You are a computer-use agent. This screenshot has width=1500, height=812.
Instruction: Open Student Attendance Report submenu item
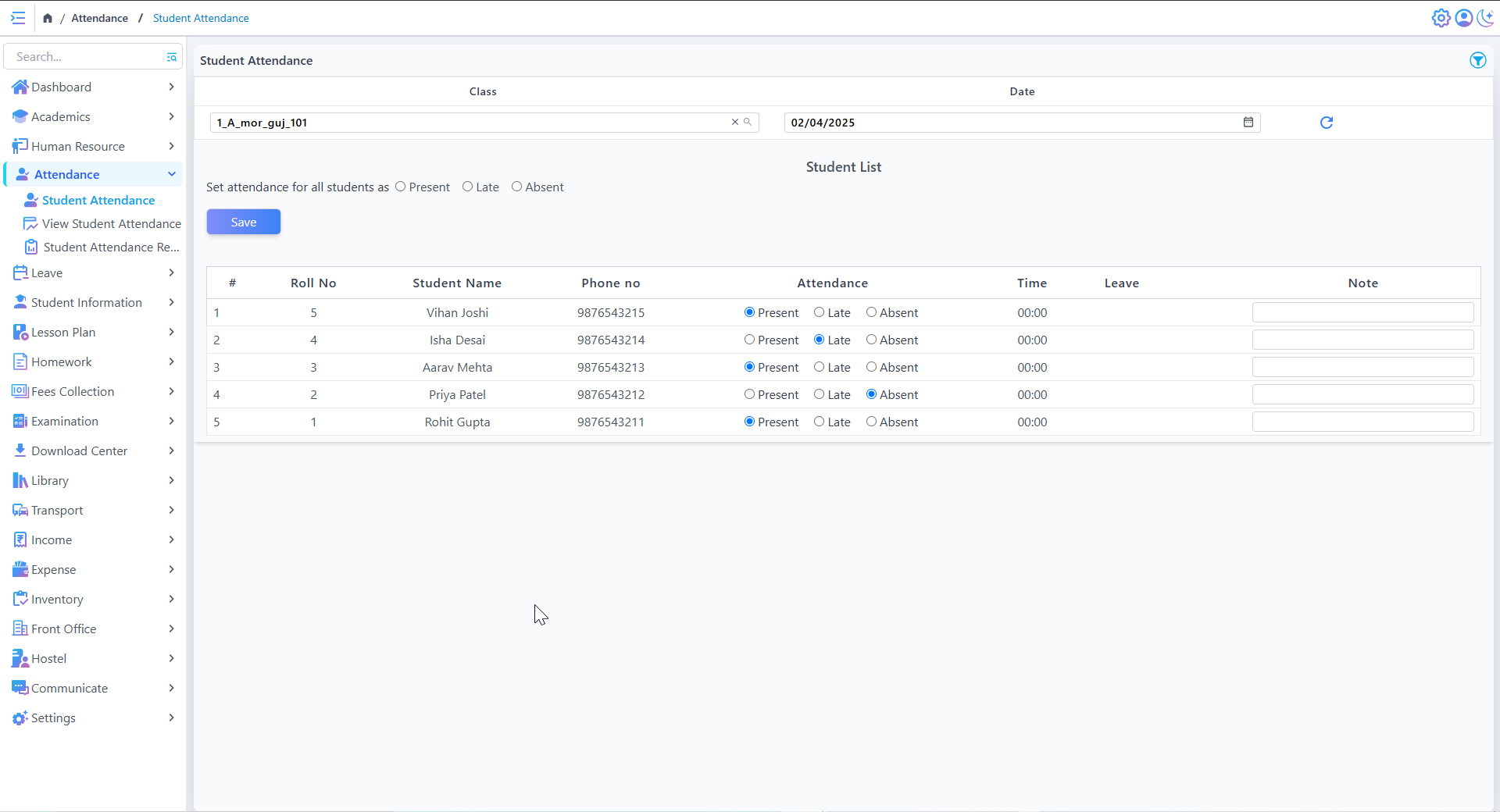[111, 247]
